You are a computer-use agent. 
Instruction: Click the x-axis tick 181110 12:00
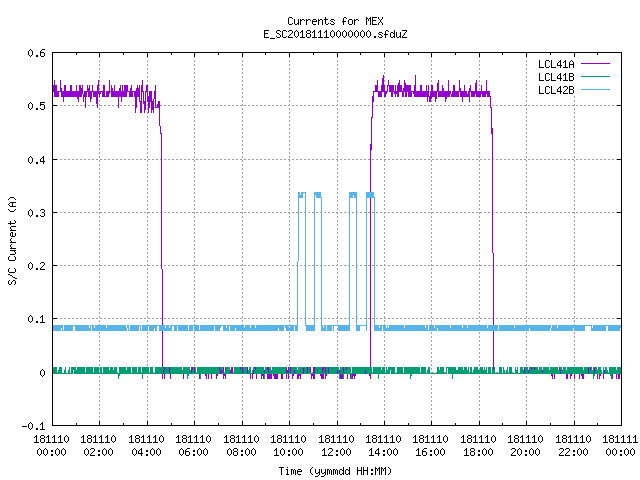tap(336, 446)
